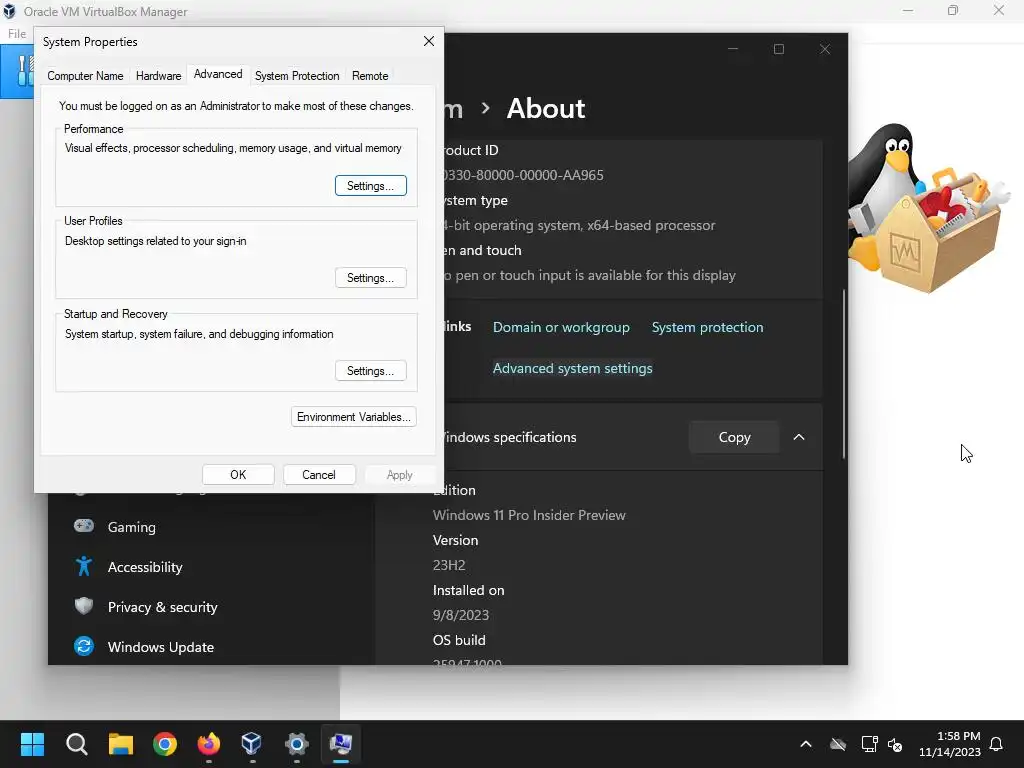Open Gaming settings category
The width and height of the screenshot is (1024, 768).
click(131, 527)
